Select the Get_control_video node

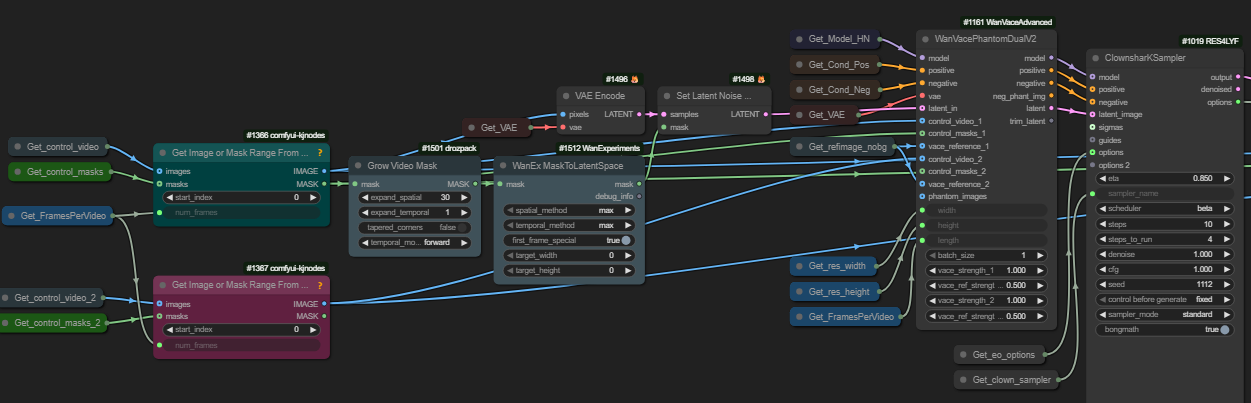click(x=63, y=147)
